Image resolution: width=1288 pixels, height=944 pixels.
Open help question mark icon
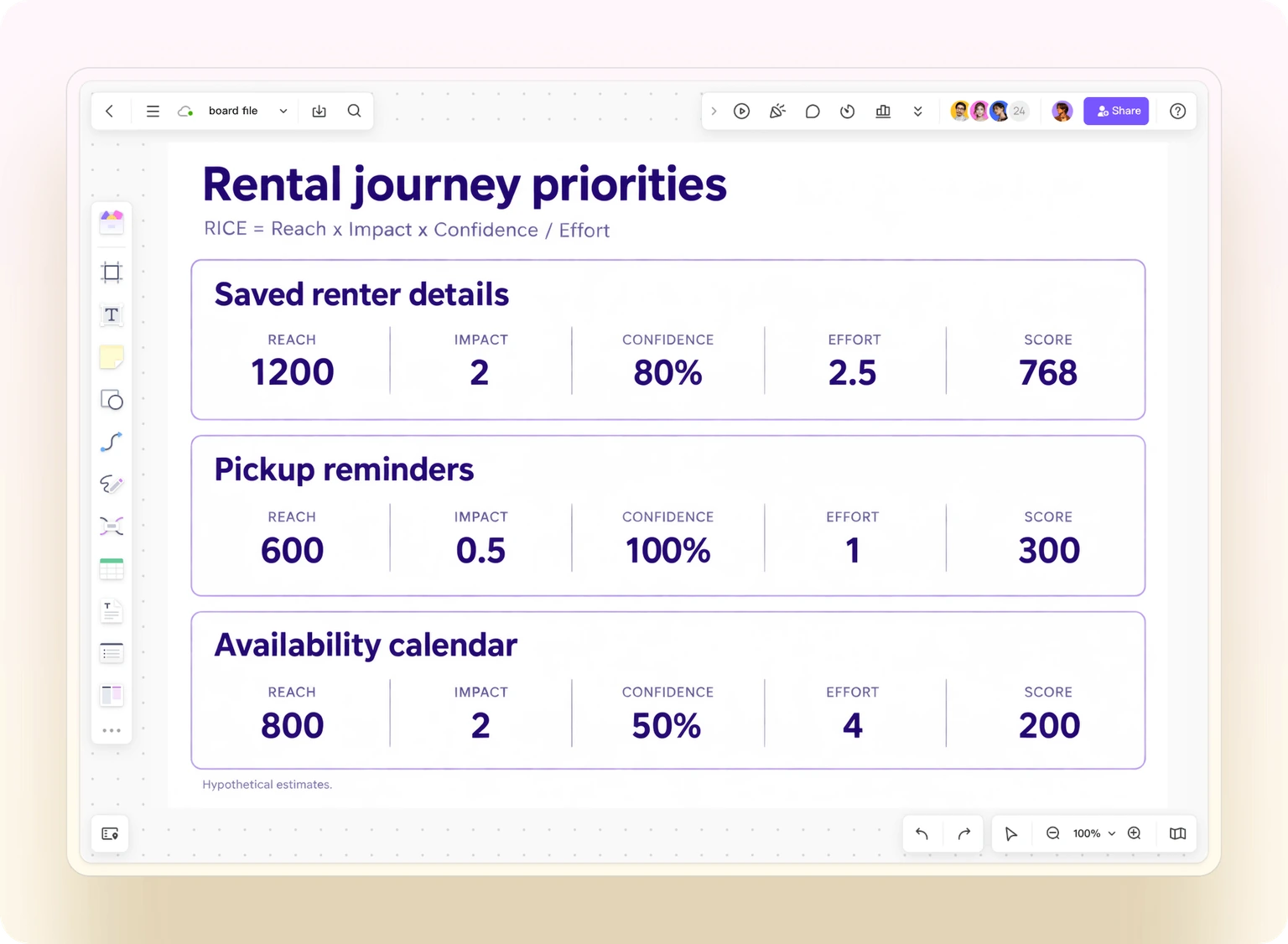coord(1178,111)
